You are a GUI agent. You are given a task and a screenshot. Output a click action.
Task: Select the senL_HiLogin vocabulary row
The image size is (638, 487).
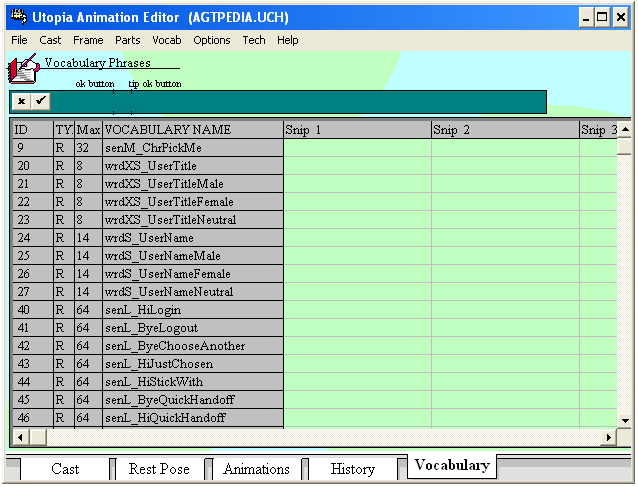point(192,310)
